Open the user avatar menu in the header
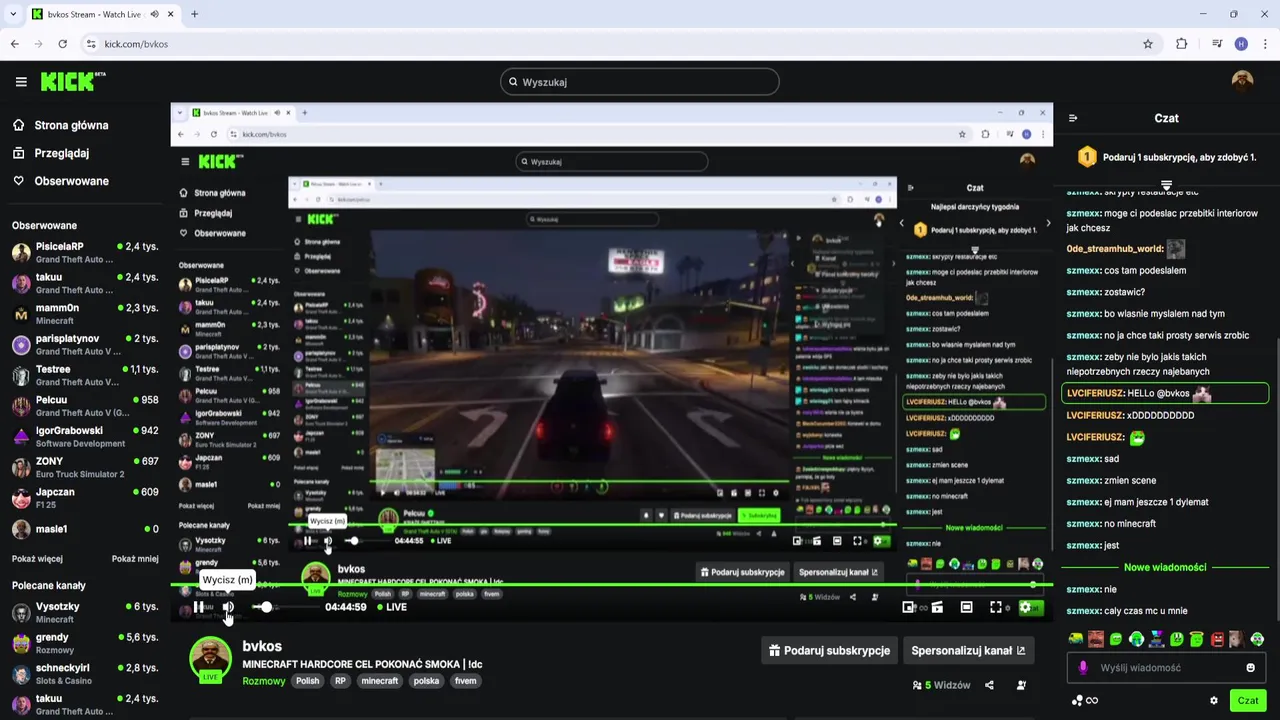 coord(1242,82)
